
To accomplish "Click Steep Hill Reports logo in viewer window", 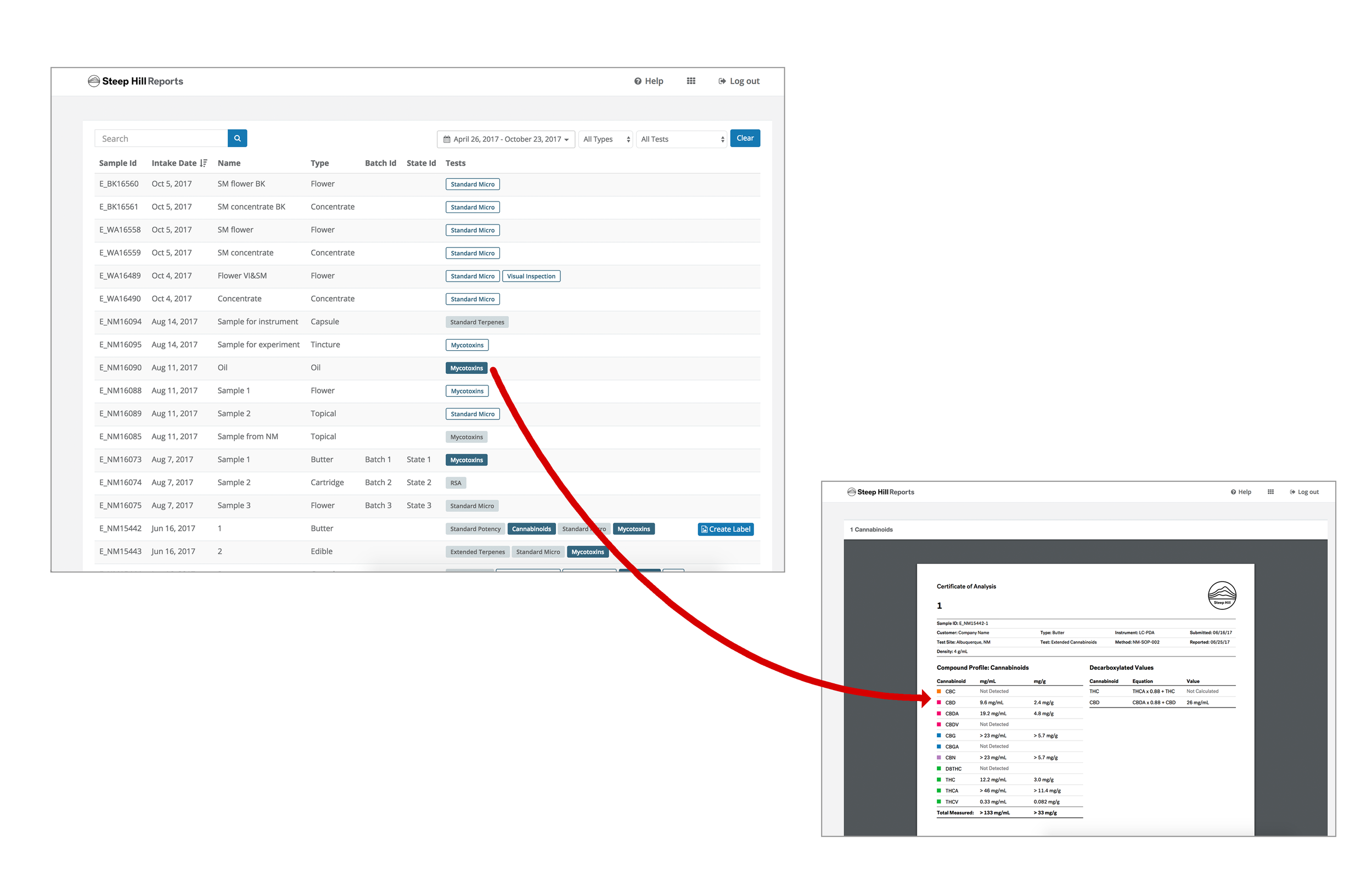I will pyautogui.click(x=880, y=492).
